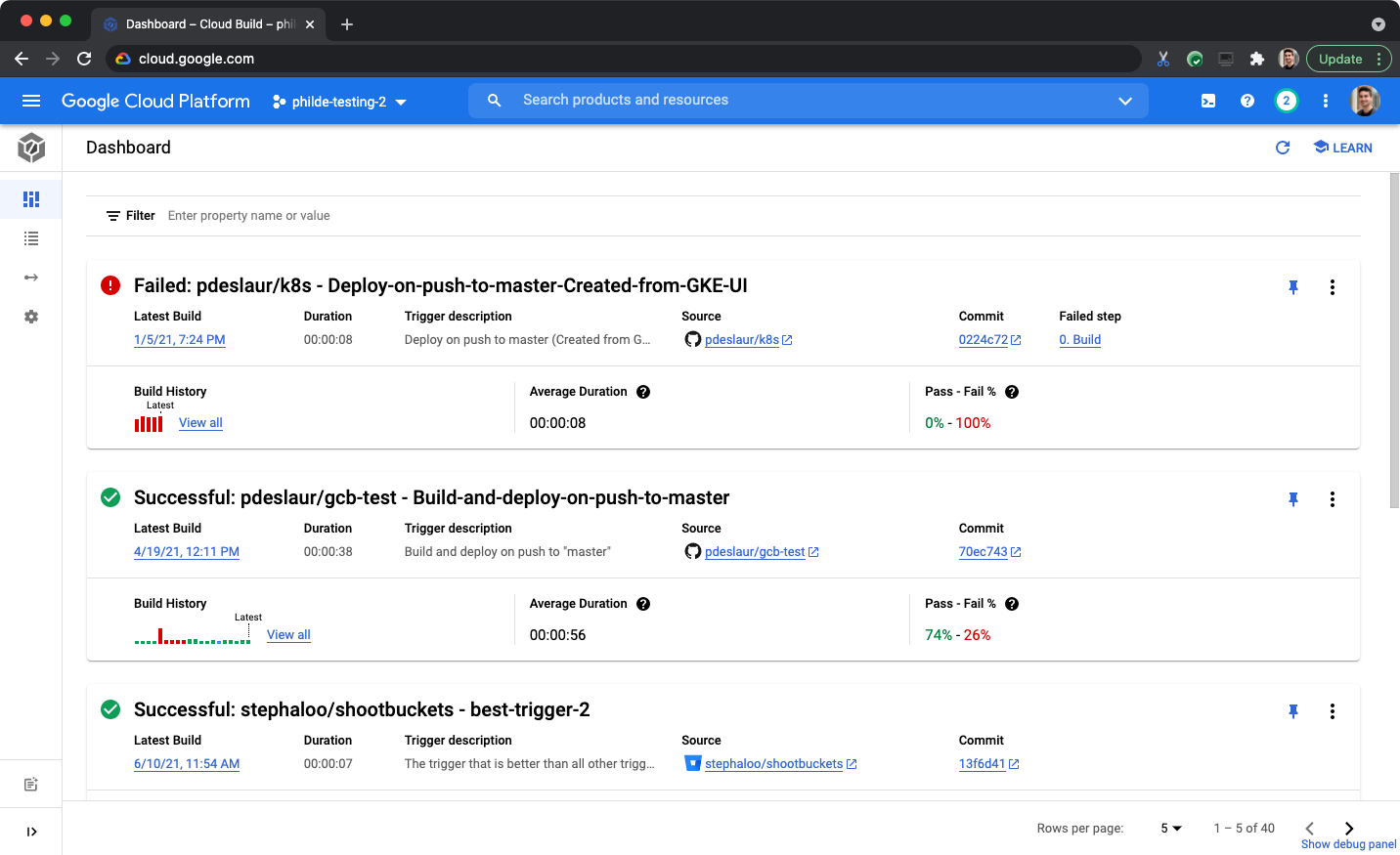
Task: Click the Google Cloud Platform logo text
Action: (x=155, y=101)
